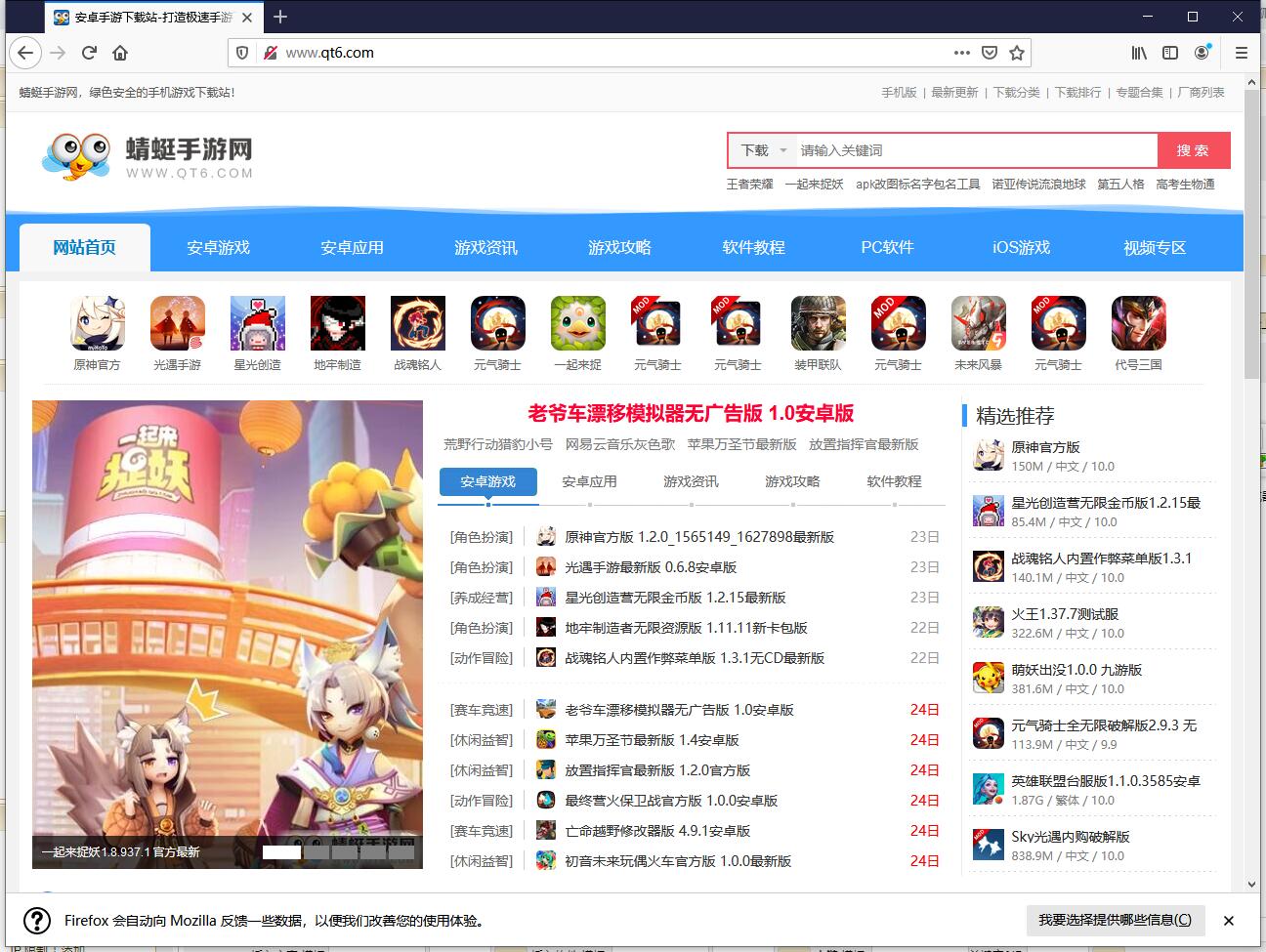Open page actions three-dot menu
1266x952 pixels.
(x=962, y=53)
